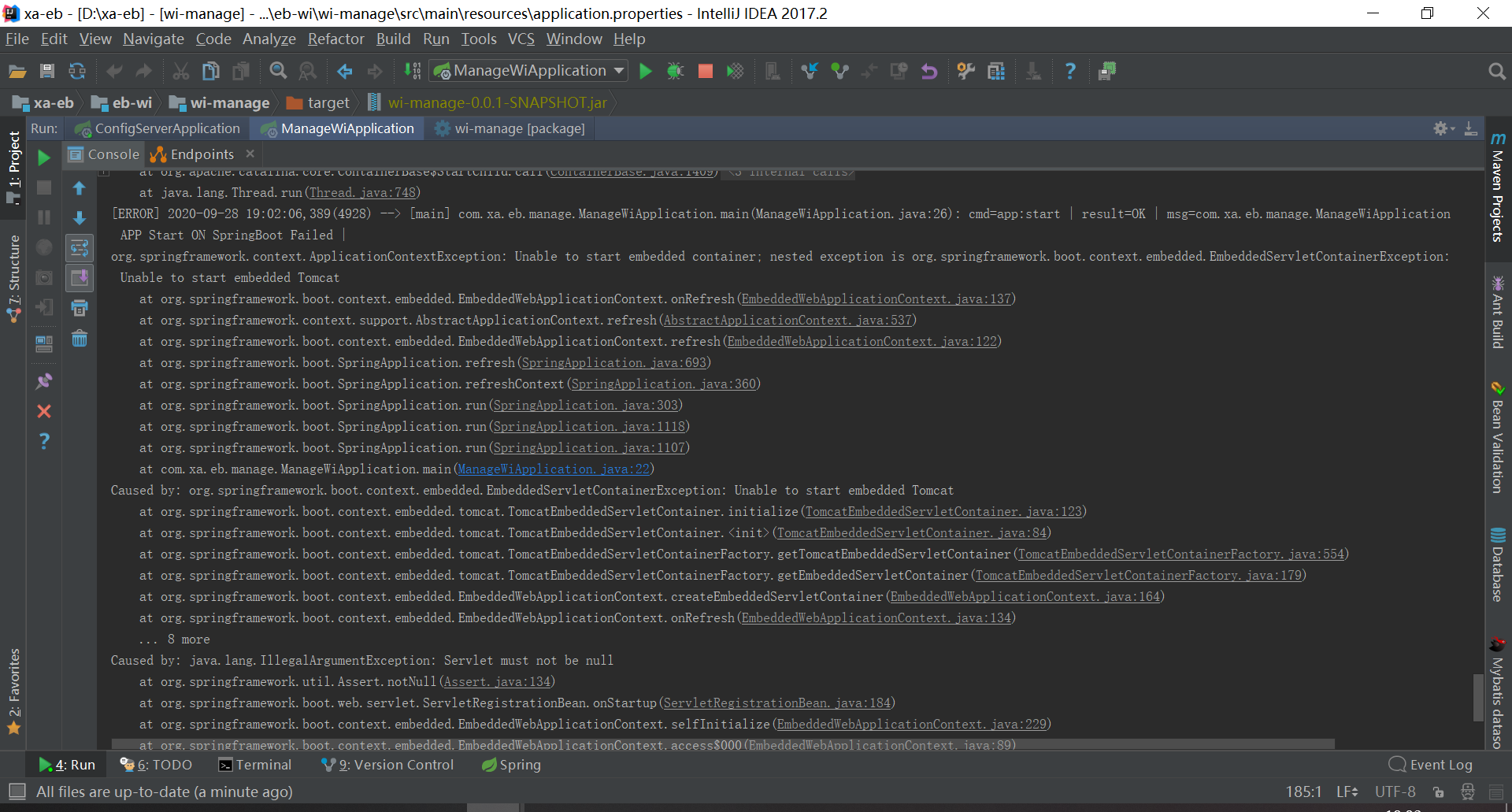The image size is (1512, 812).
Task: Hide the Run tool window with download-arrow icon
Action: click(1470, 128)
